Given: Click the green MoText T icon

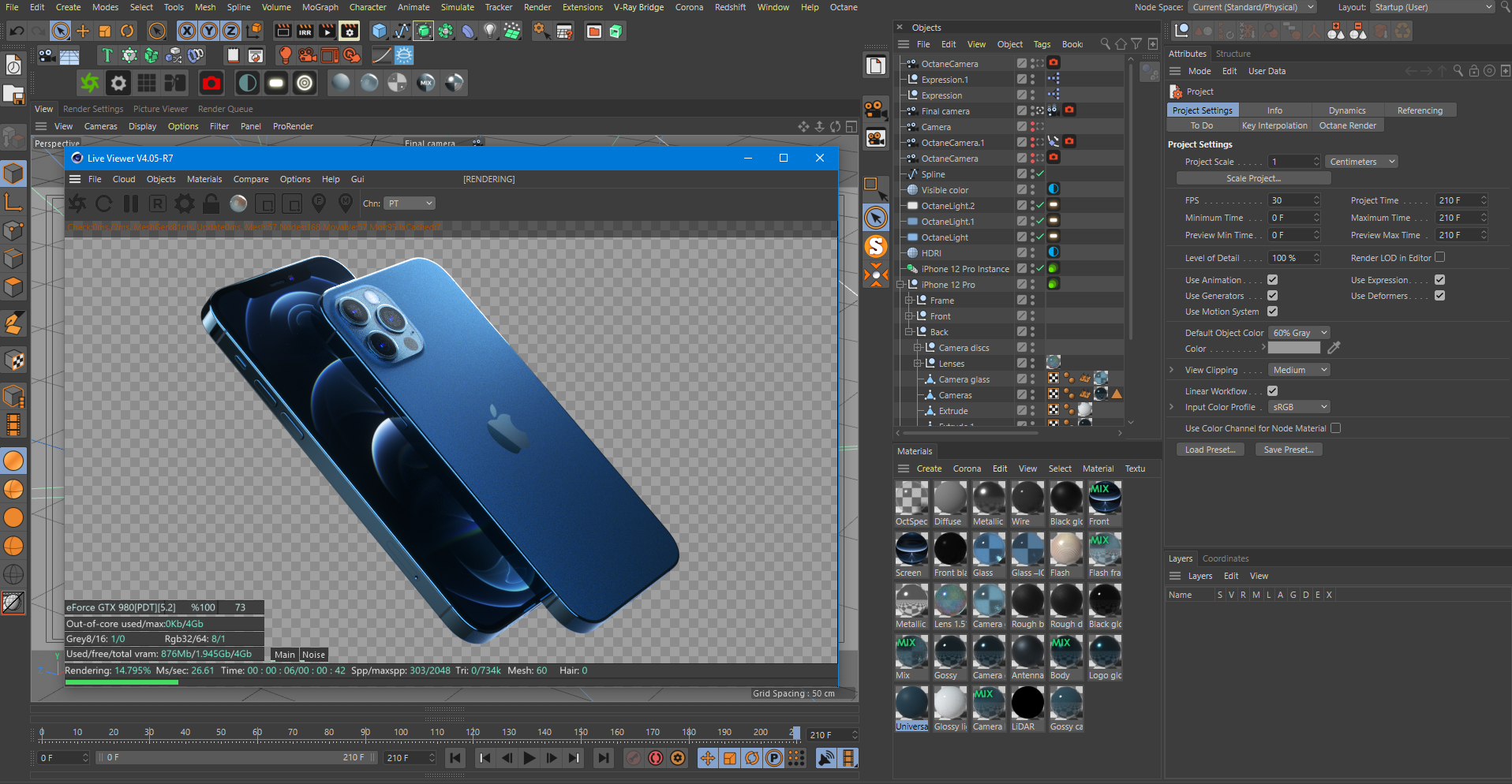Looking at the screenshot, I should click(x=107, y=55).
